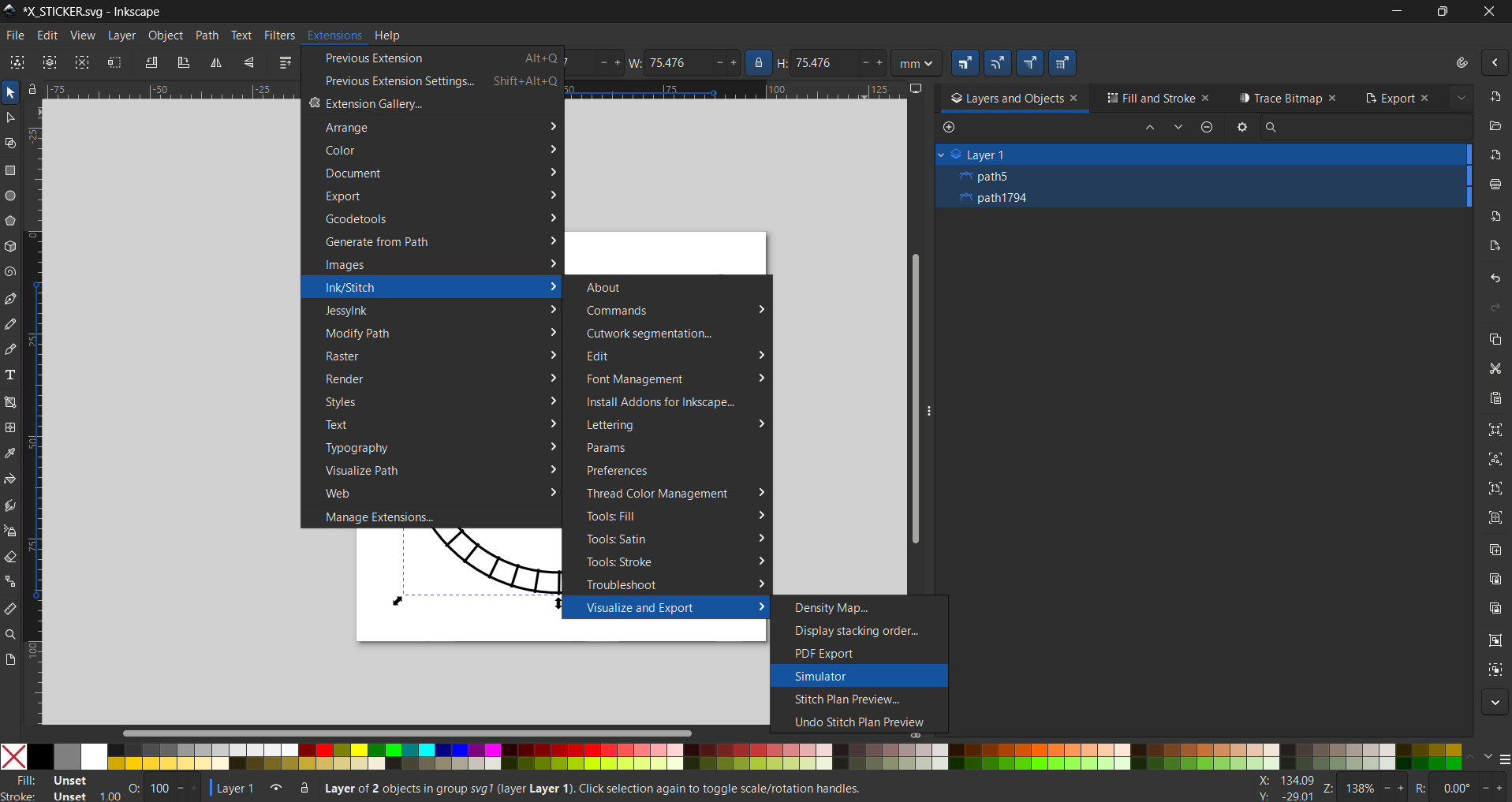Click the Troubleshoot submenu entry
Viewport: 1512px width, 802px height.
click(x=667, y=585)
